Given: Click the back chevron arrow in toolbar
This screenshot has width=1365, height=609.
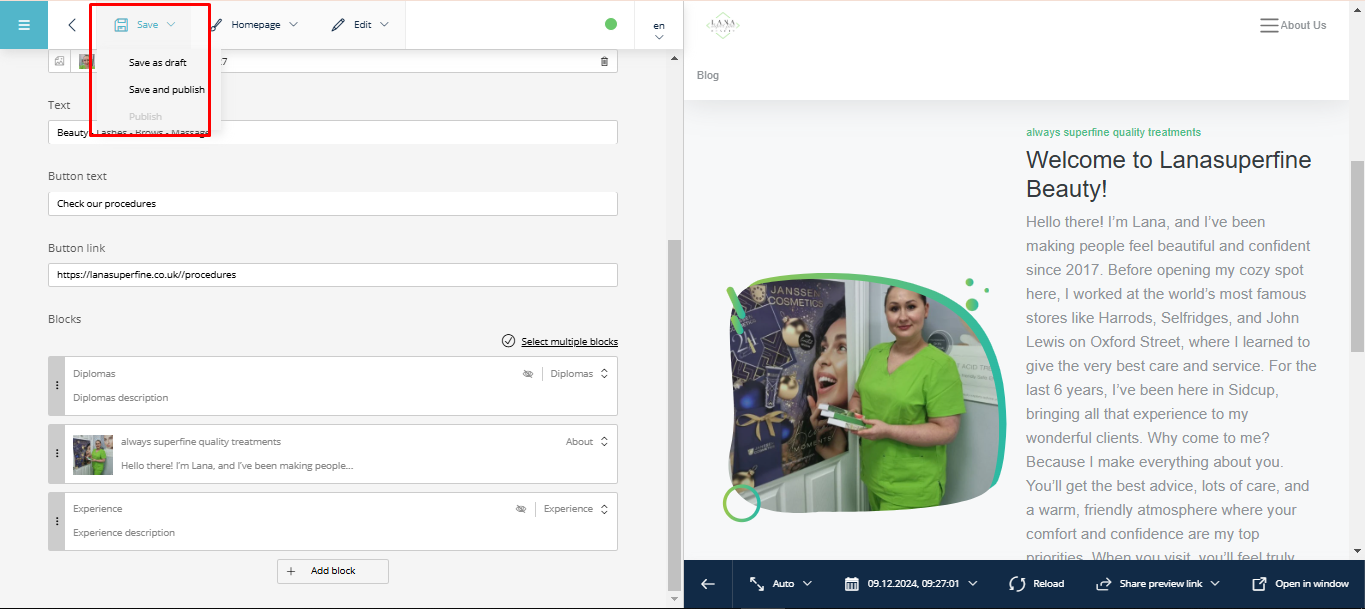Looking at the screenshot, I should (72, 25).
